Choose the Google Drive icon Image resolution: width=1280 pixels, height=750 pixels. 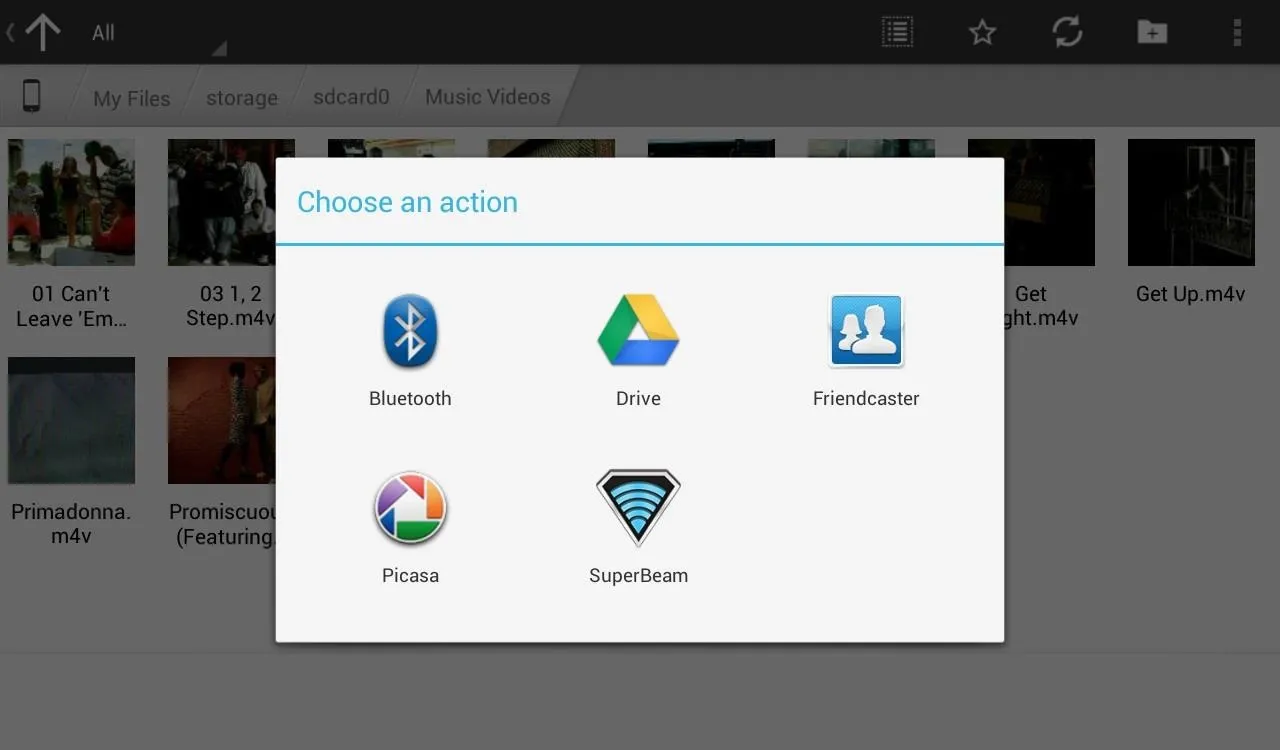(638, 331)
